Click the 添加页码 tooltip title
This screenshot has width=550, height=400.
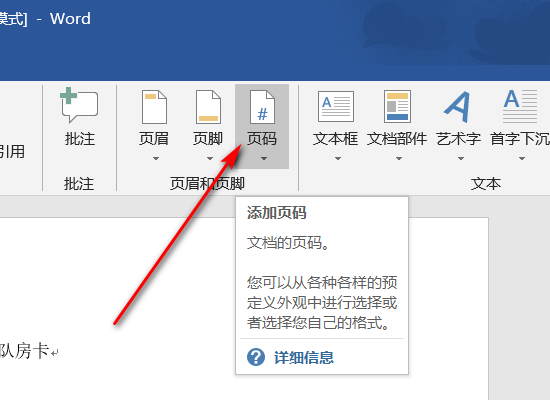(277, 213)
